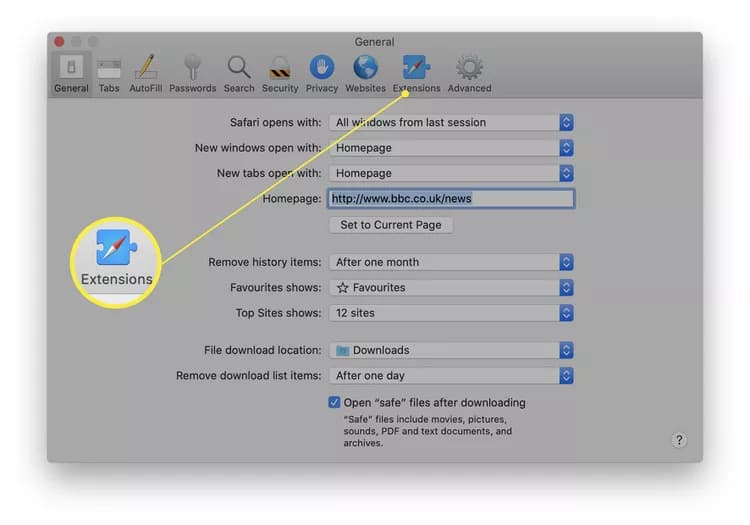The width and height of the screenshot is (750, 525).
Task: Open the Favourites shows dropdown
Action: click(x=451, y=287)
